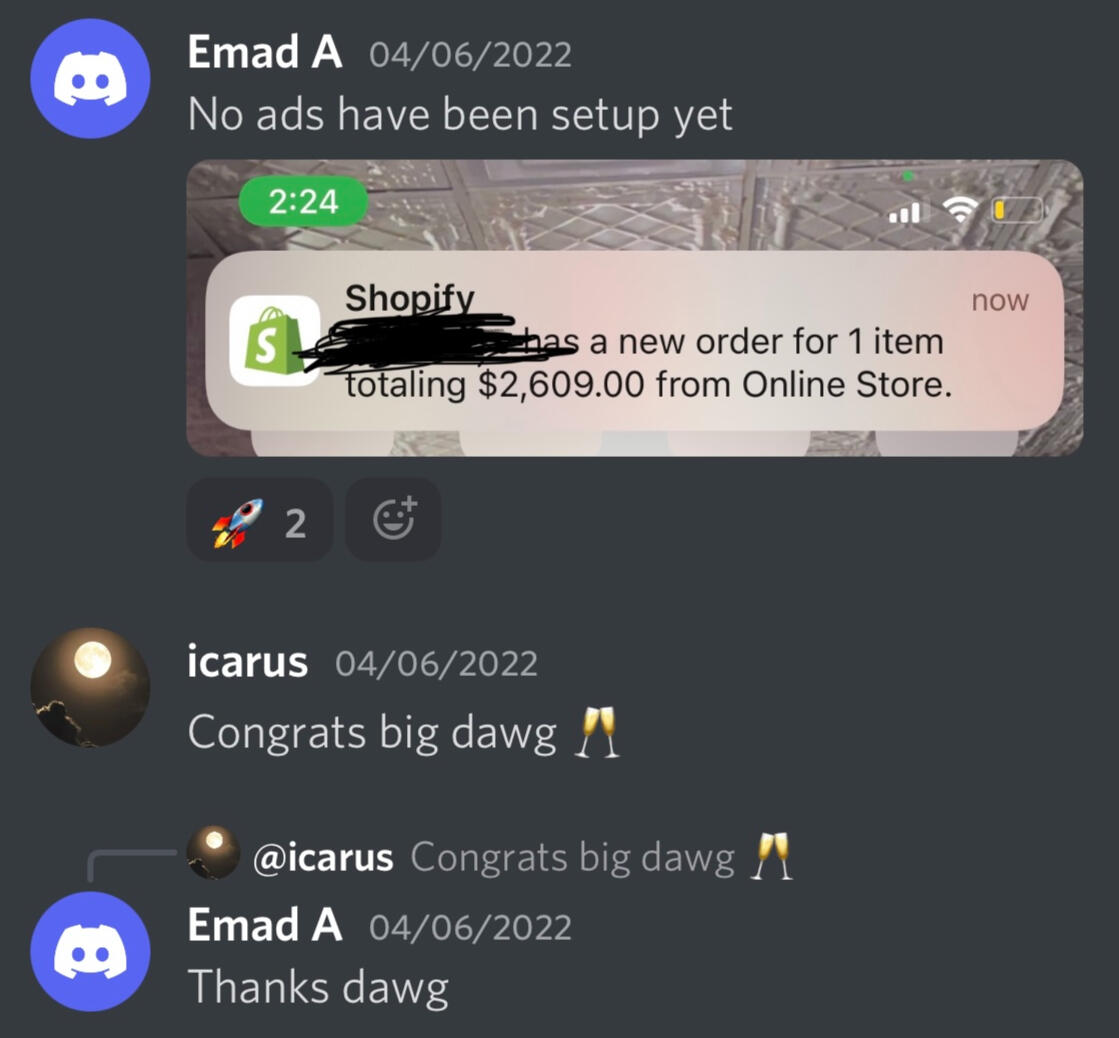This screenshot has width=1119, height=1038.
Task: Click the Wi-Fi icon in the embedded status bar
Action: [x=960, y=208]
